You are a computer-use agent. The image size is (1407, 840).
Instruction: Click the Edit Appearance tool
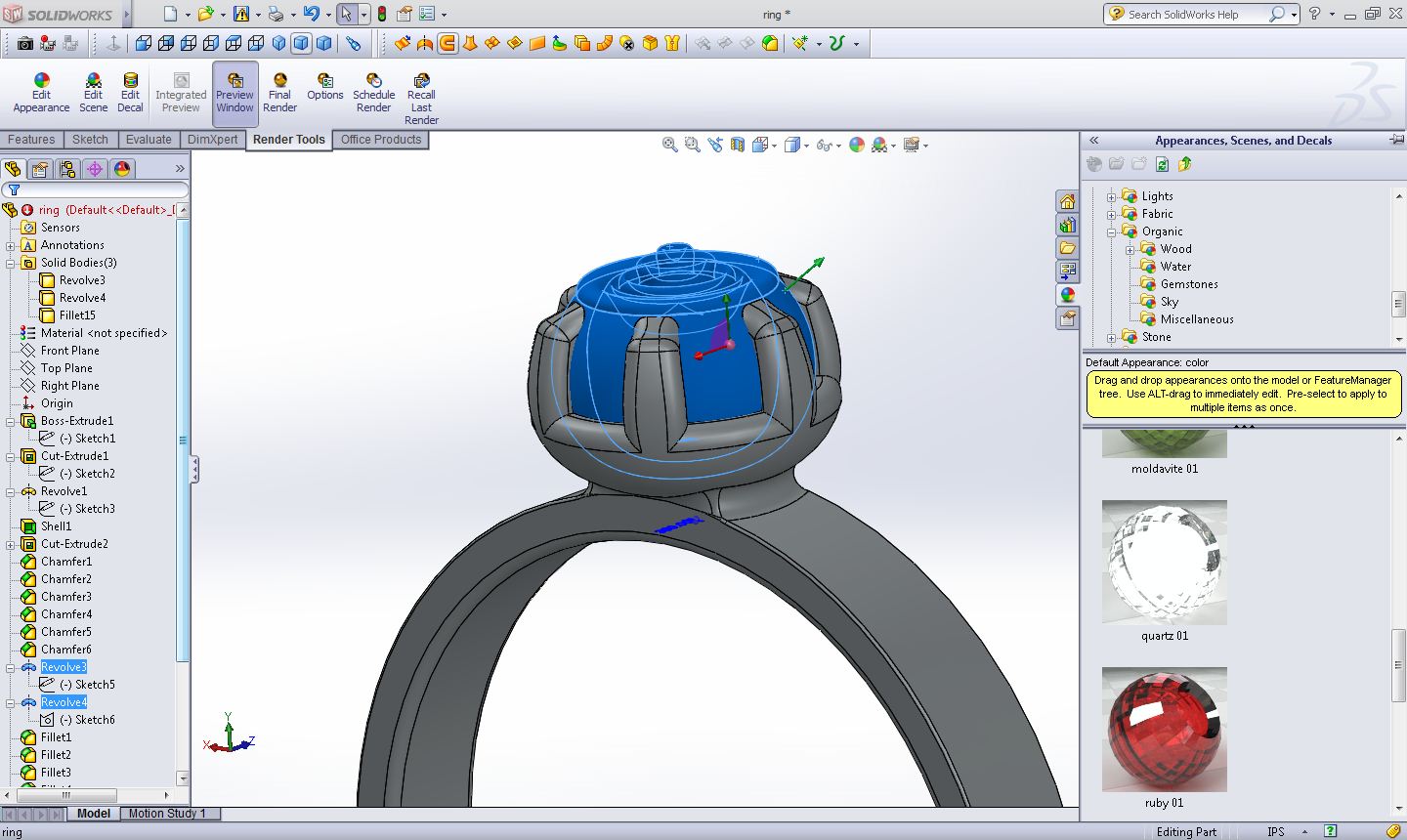[41, 94]
